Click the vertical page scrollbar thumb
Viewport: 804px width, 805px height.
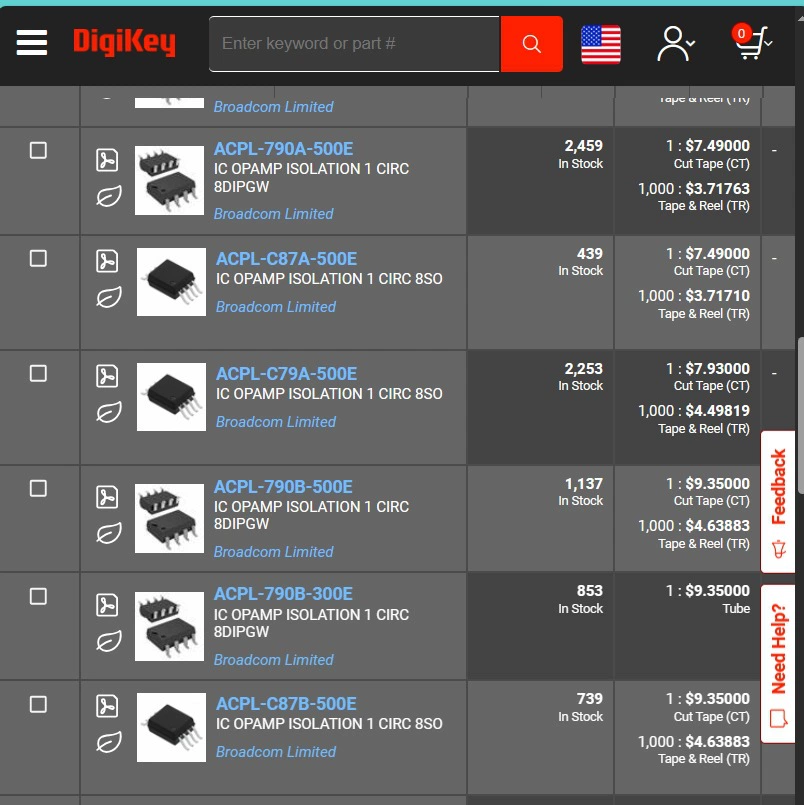click(x=800, y=415)
